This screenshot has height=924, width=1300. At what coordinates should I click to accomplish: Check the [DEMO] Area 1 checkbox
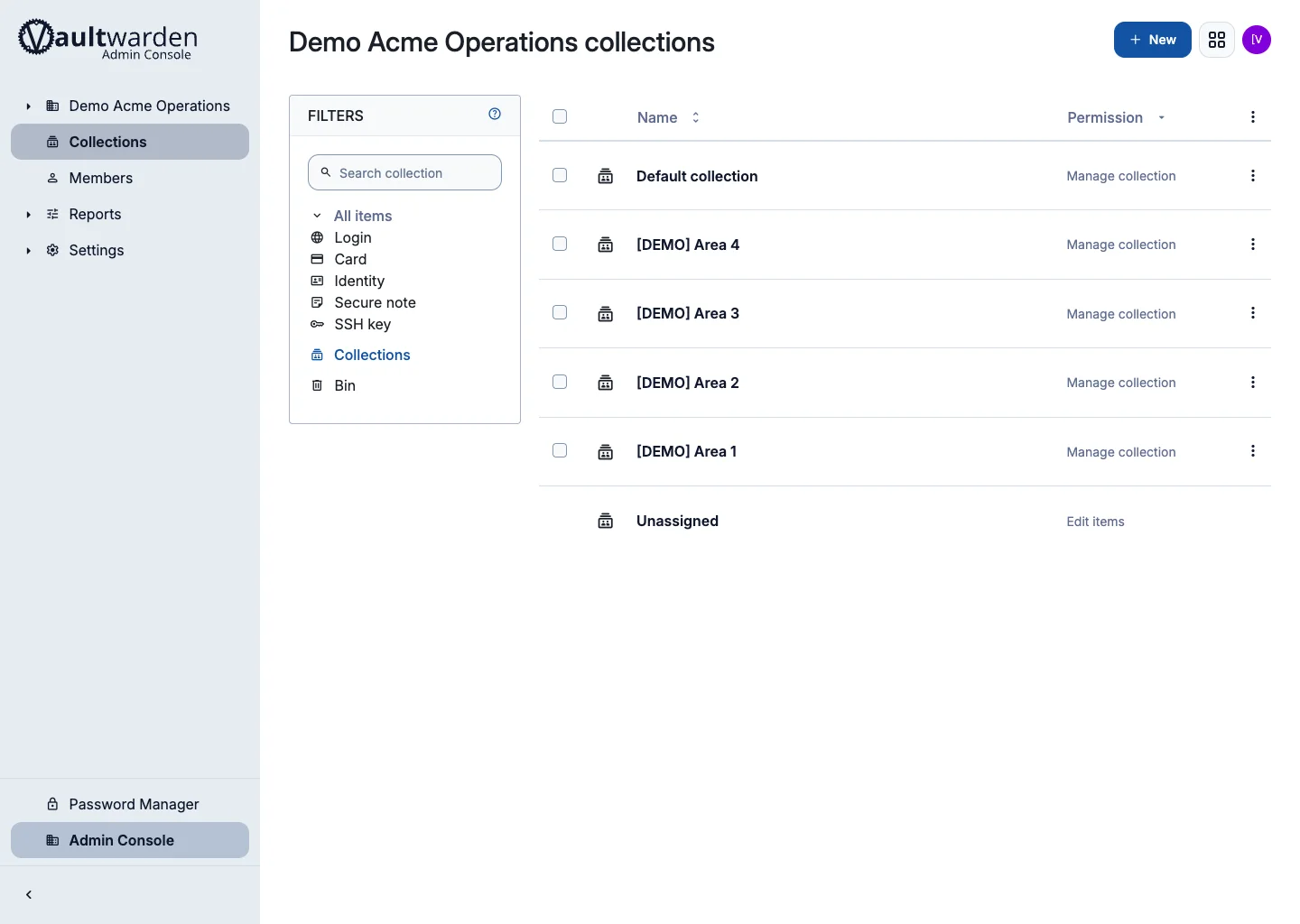(x=560, y=450)
